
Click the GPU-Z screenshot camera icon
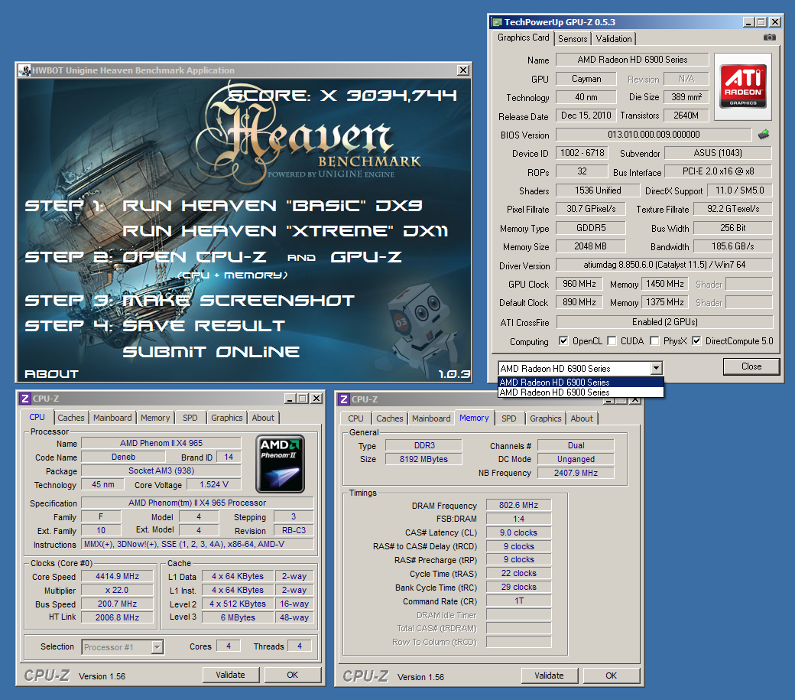point(769,38)
